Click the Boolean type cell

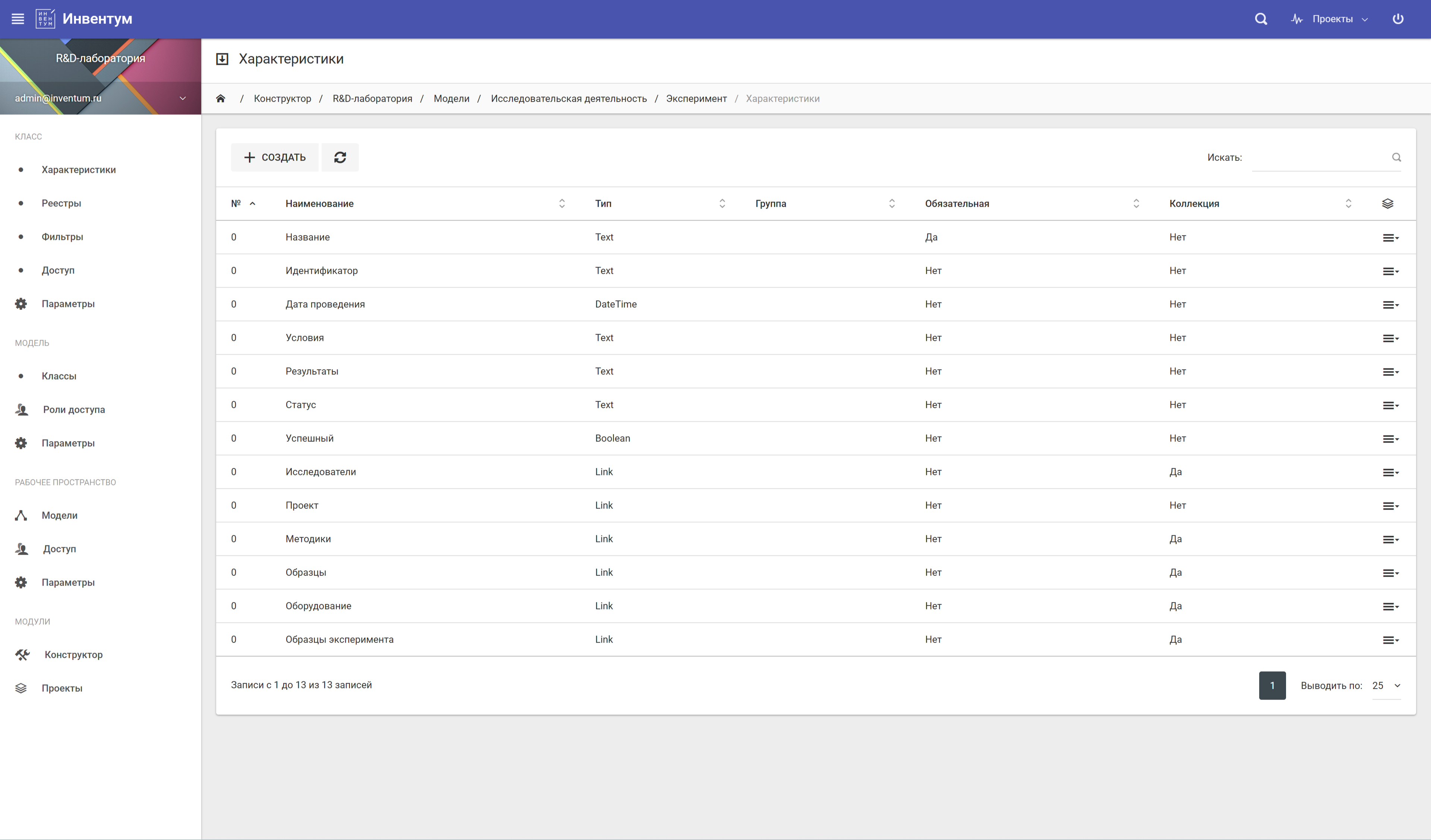[612, 438]
